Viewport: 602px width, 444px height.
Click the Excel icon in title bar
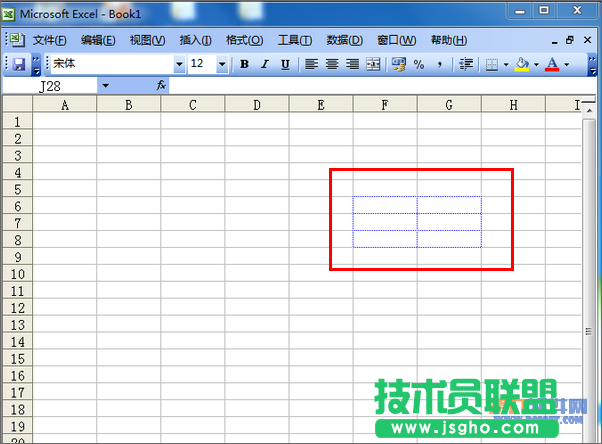coord(8,15)
